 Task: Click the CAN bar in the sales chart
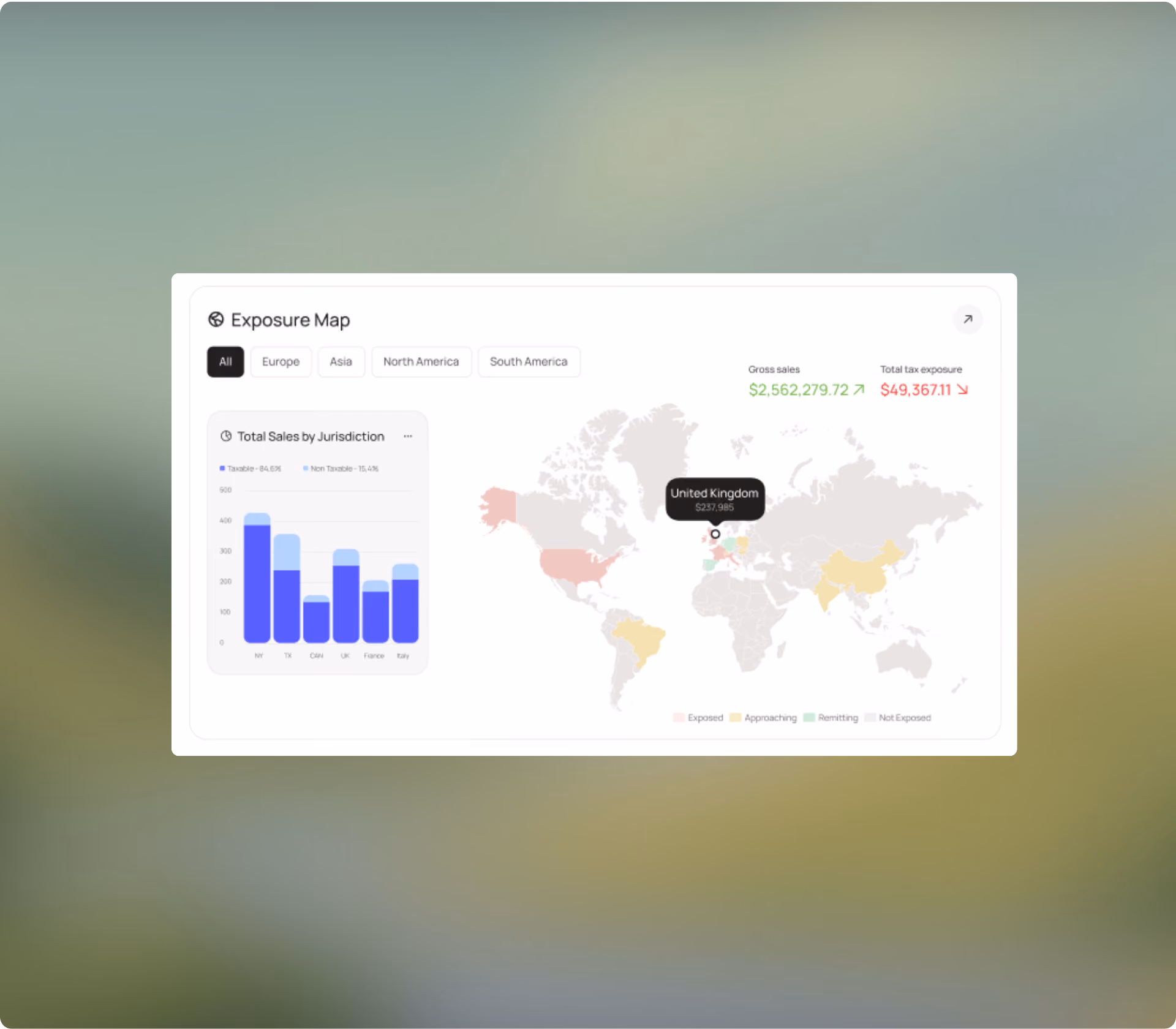pyautogui.click(x=316, y=619)
